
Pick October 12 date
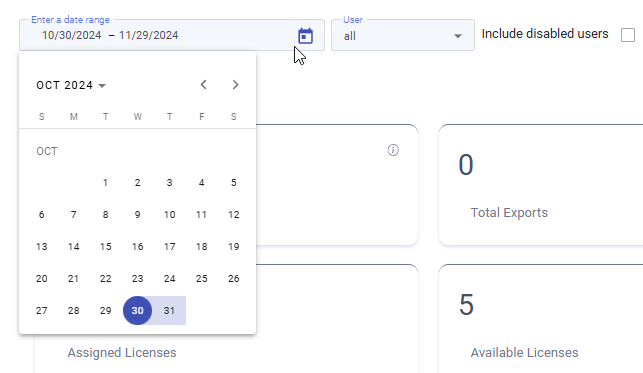point(233,215)
